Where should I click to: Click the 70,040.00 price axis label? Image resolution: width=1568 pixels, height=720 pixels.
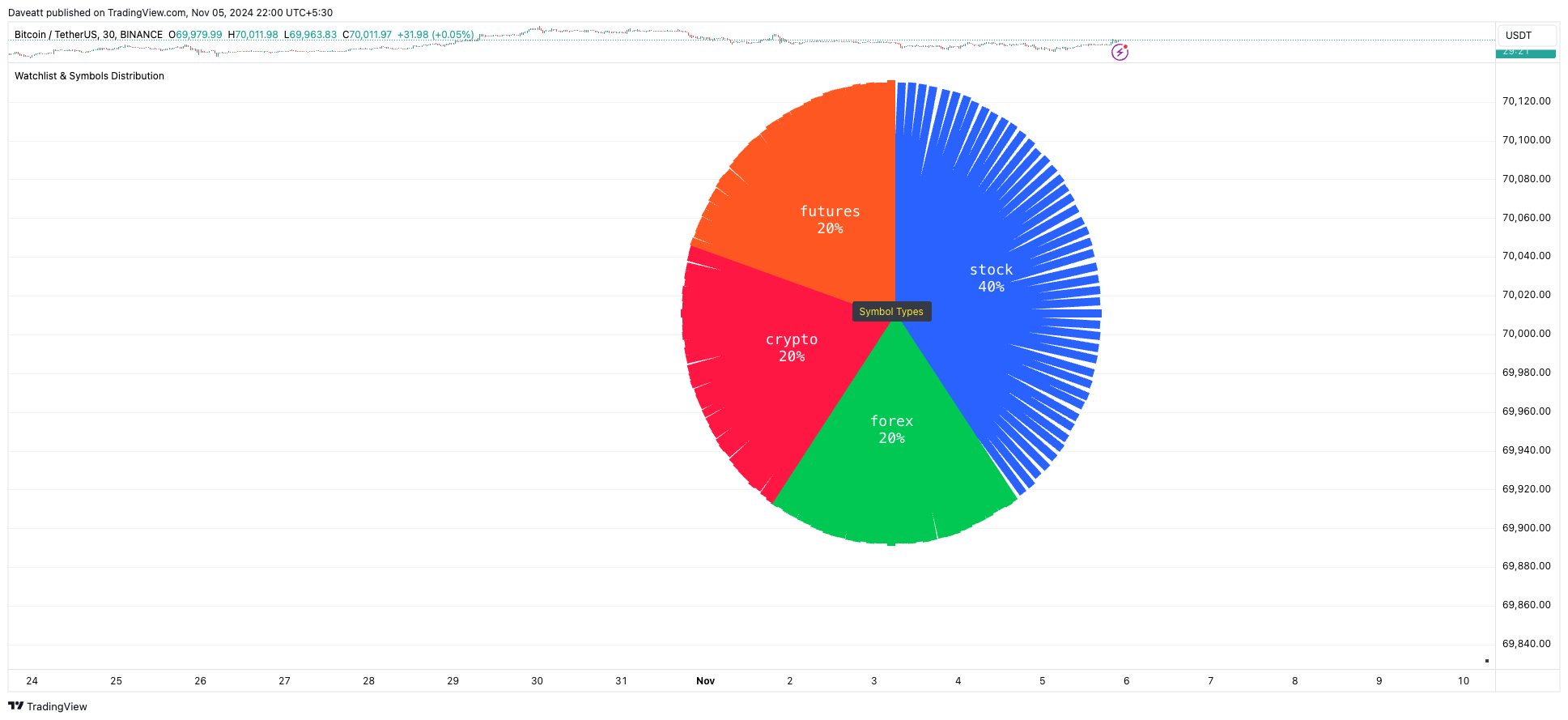coord(1527,256)
